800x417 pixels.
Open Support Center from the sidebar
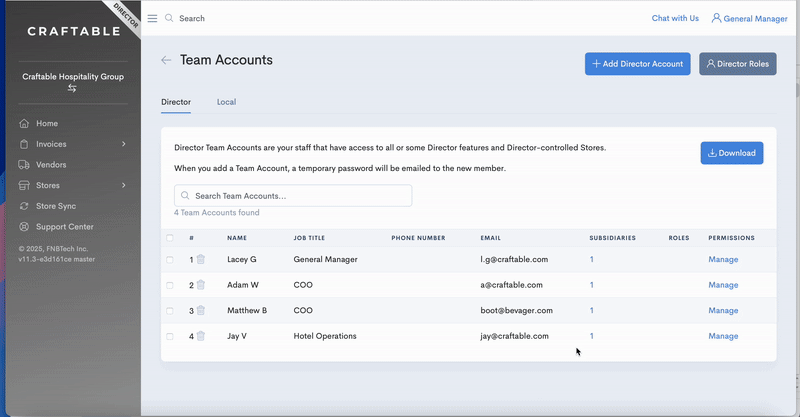pos(65,227)
